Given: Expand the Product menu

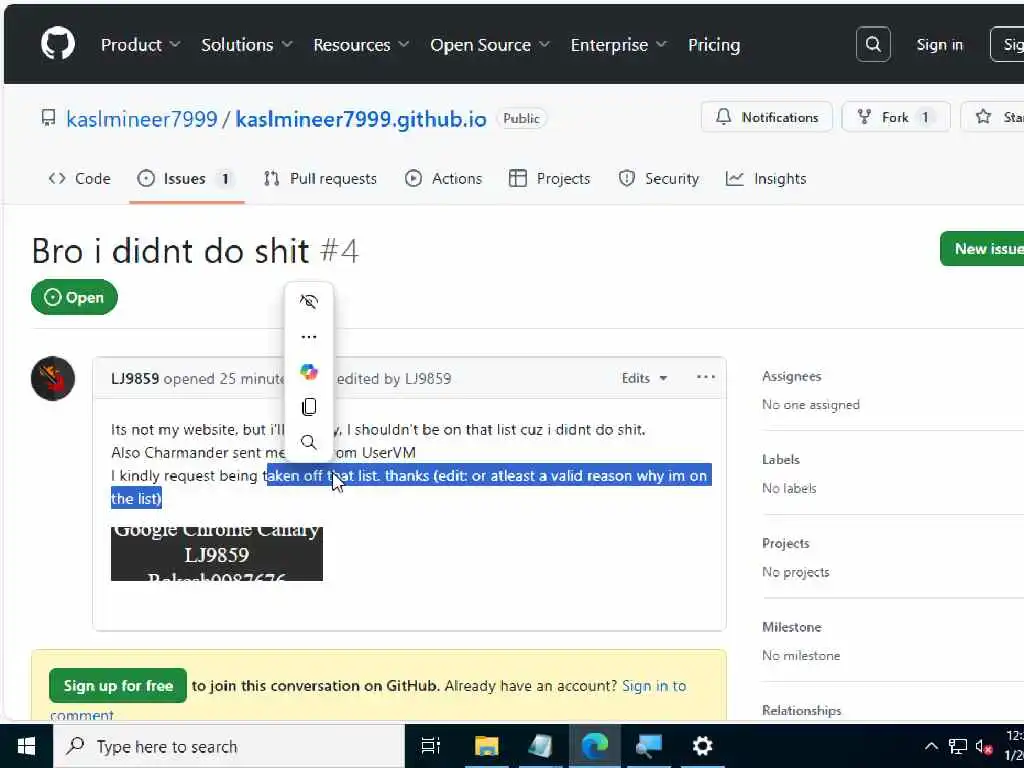Looking at the screenshot, I should (140, 44).
